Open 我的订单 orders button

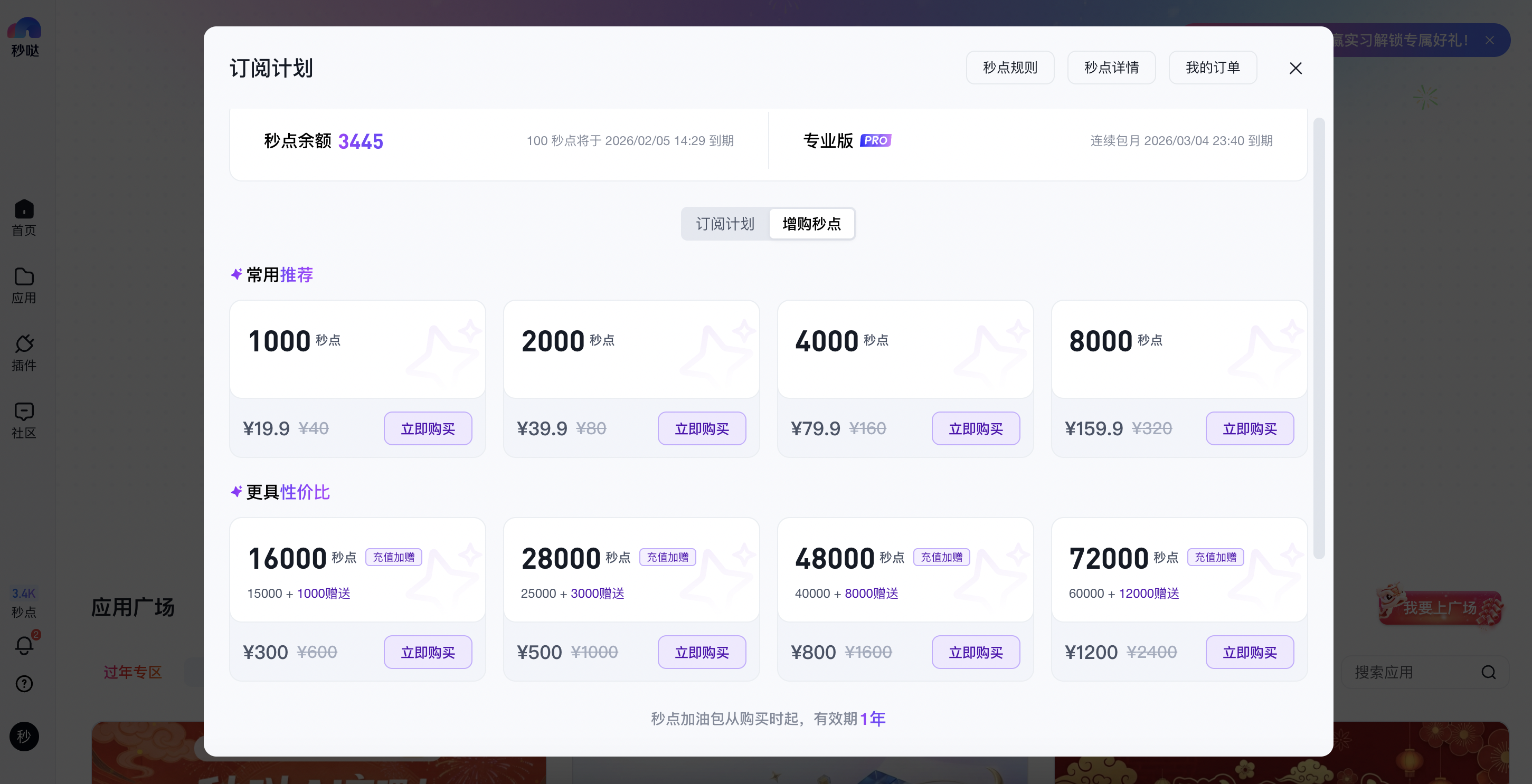point(1213,68)
